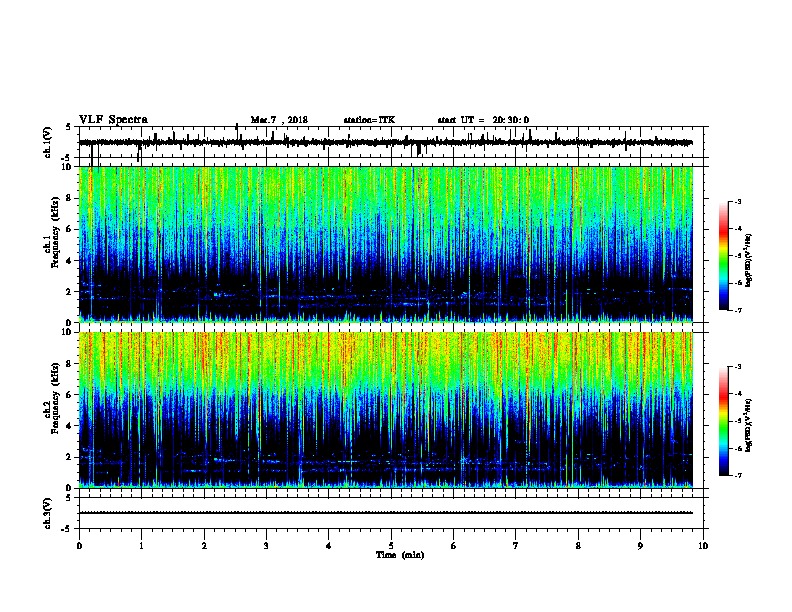Screen dimensions: 792x612
Task: Click the "6" kHz tick on ch.1 frequency axis
Action: 70,230
